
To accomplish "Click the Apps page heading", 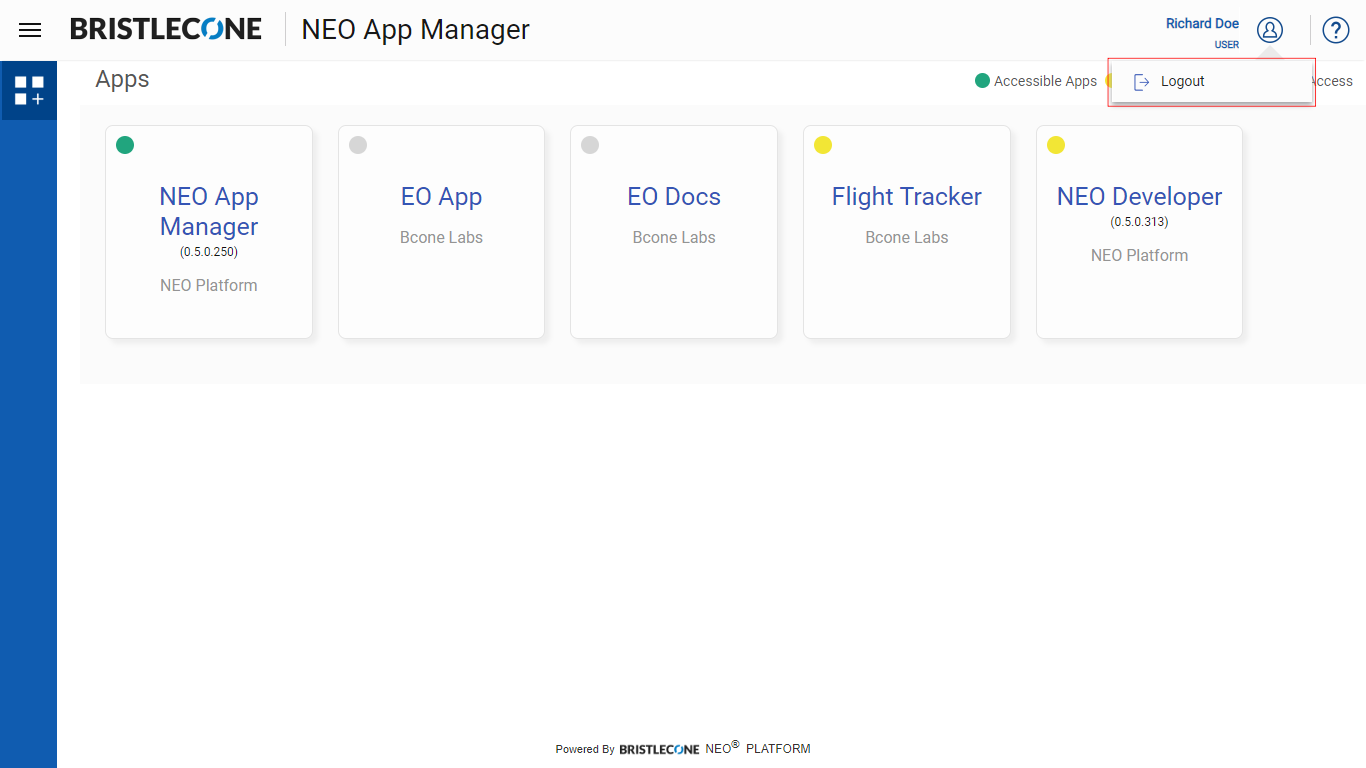I will pyautogui.click(x=122, y=79).
